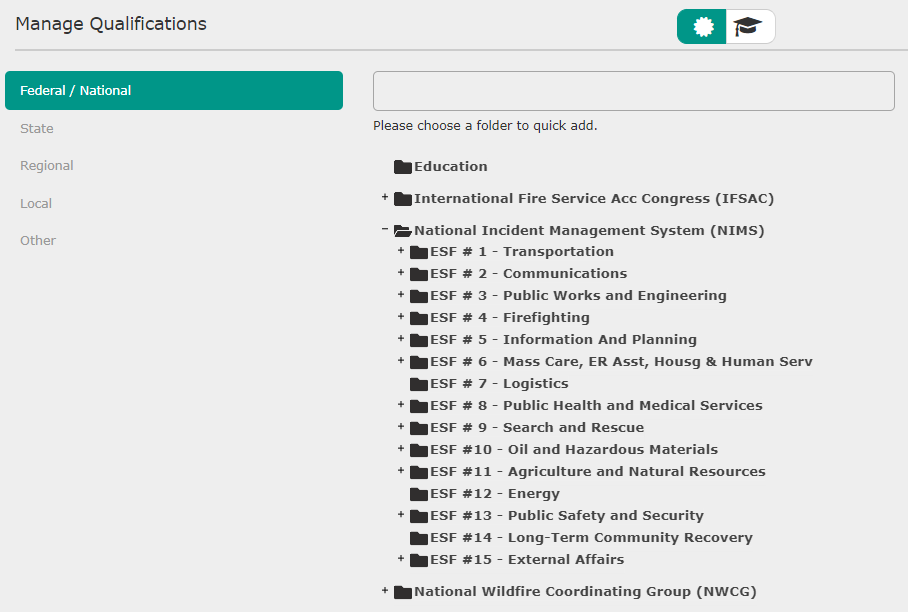Switch to the graduation cap education view

click(750, 27)
